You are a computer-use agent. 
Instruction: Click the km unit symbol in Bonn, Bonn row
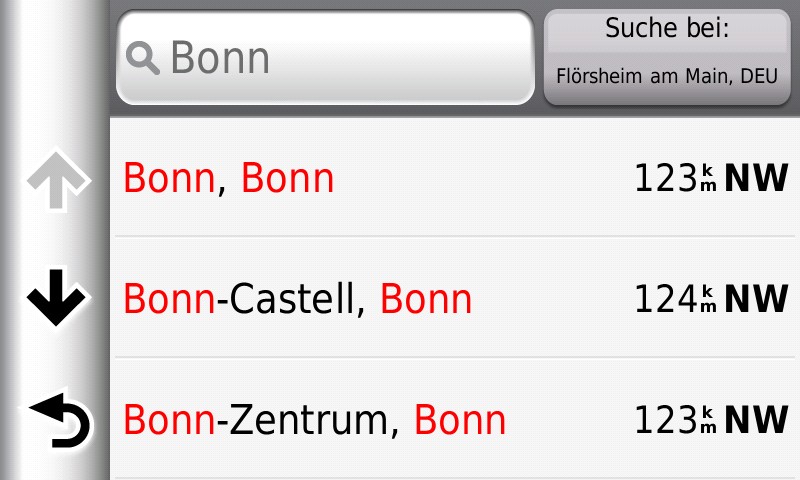pyautogui.click(x=708, y=178)
